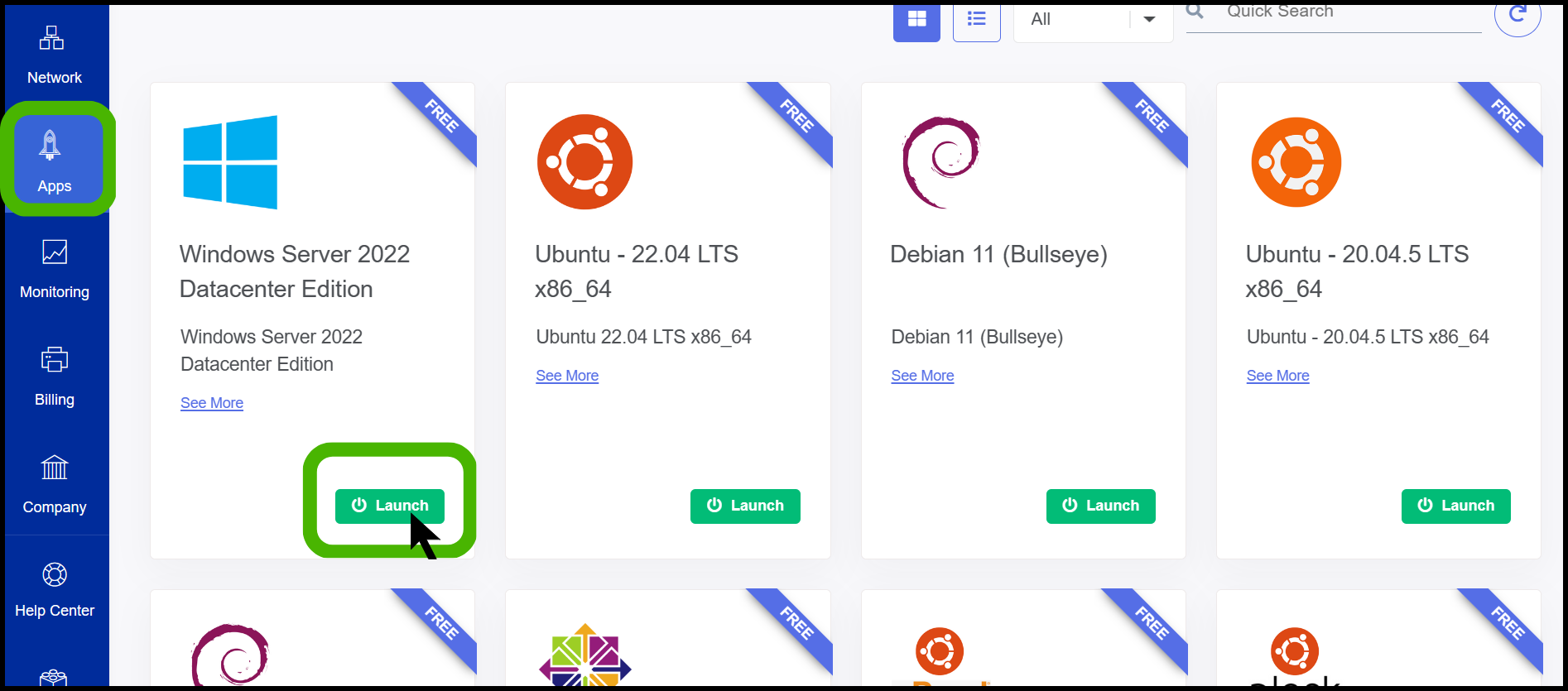This screenshot has height=691, width=1568.
Task: Click the Ubuntu 22.04 LTS logo
Action: [x=584, y=161]
